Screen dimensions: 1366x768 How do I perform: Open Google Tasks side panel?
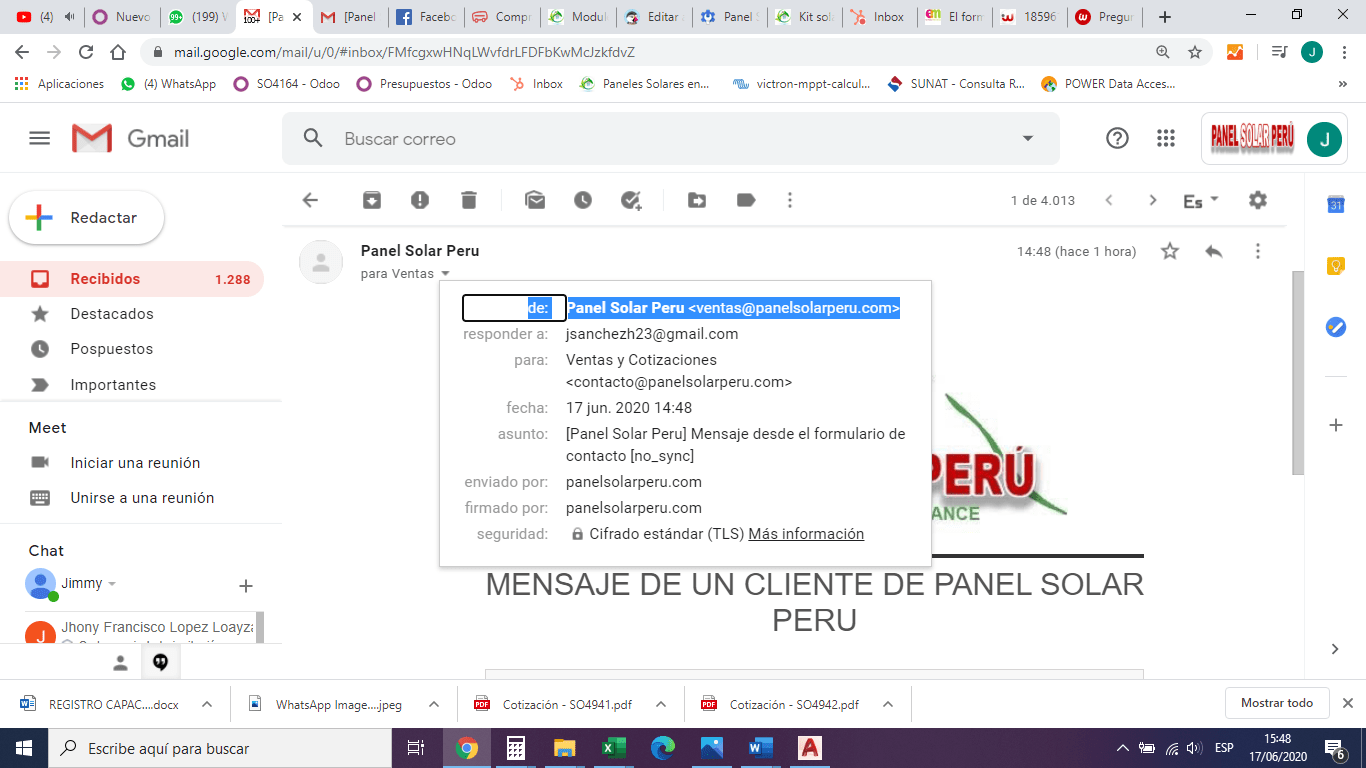point(1335,327)
